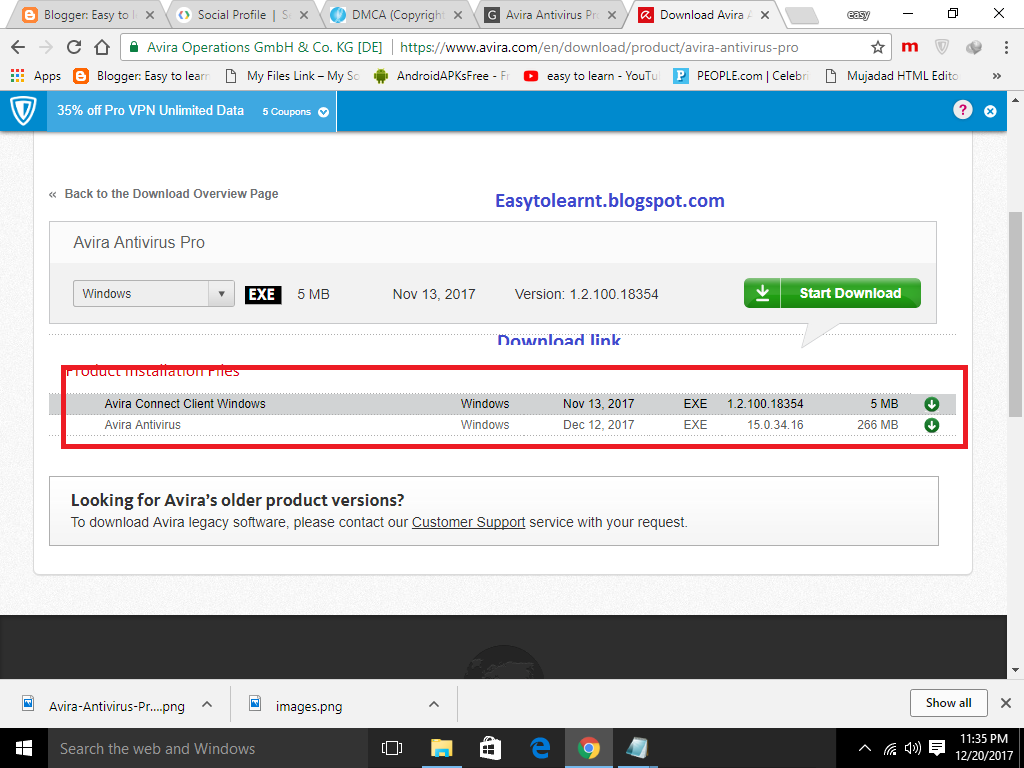Open the red 'm' extension
Viewport: 1024px width, 768px height.
[910, 47]
